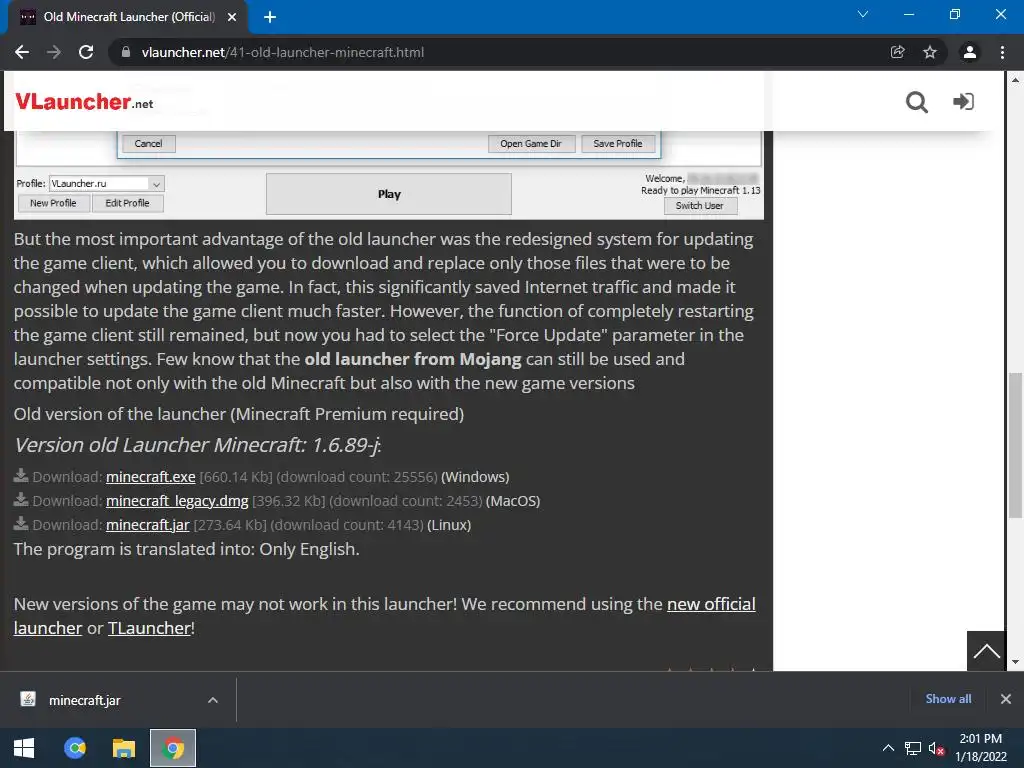Click download icon beside minecraft_legacy.dmg
This screenshot has width=1024, height=768.
point(21,500)
